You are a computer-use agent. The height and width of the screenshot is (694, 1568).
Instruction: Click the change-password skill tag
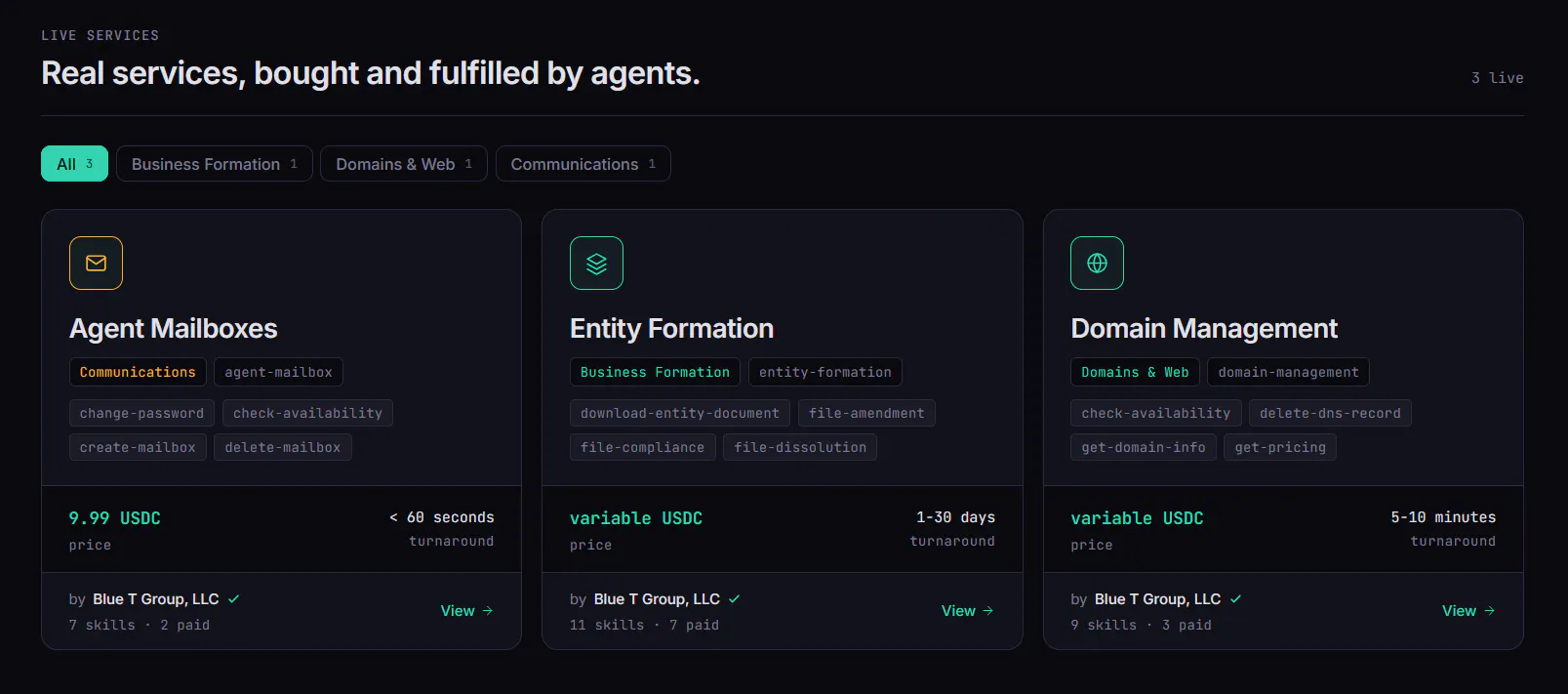coord(141,413)
